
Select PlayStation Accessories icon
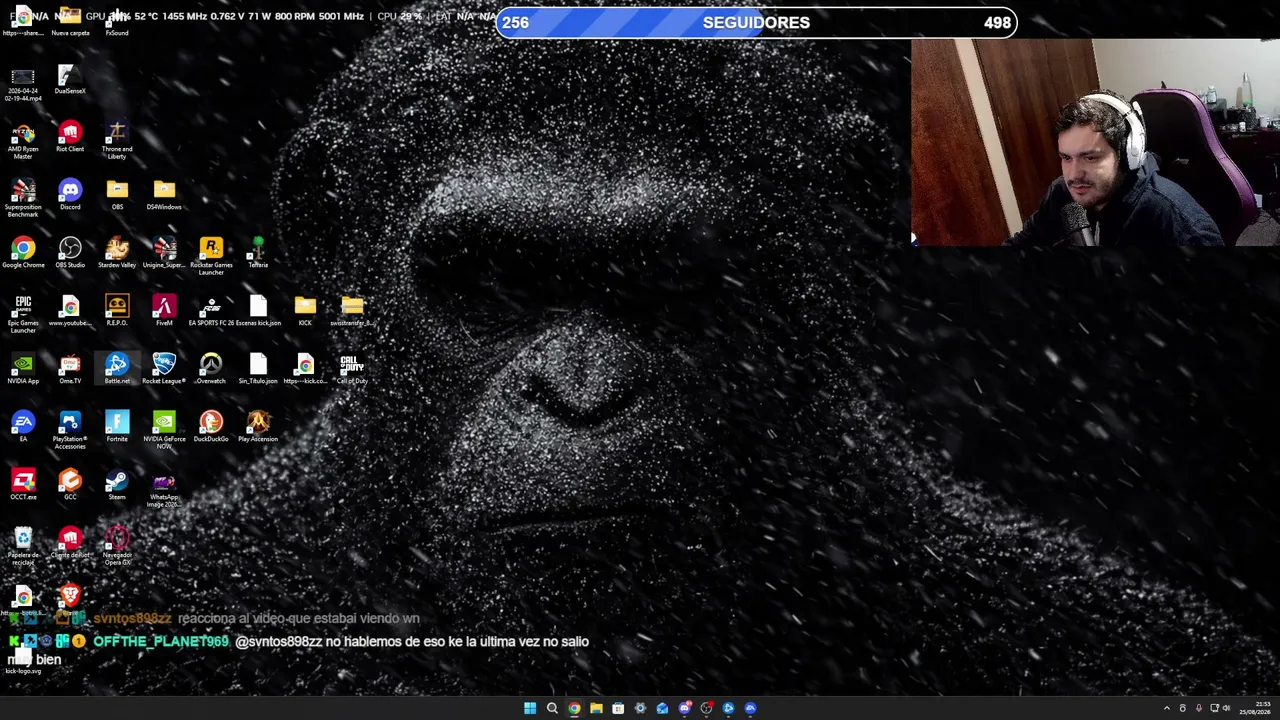(70, 431)
